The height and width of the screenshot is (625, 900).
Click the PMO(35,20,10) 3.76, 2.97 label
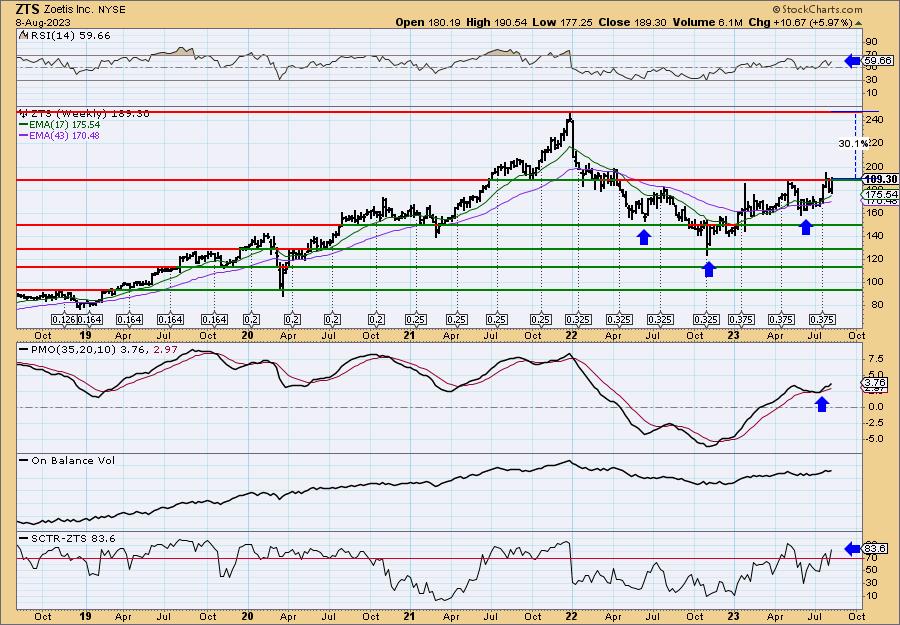tap(103, 349)
